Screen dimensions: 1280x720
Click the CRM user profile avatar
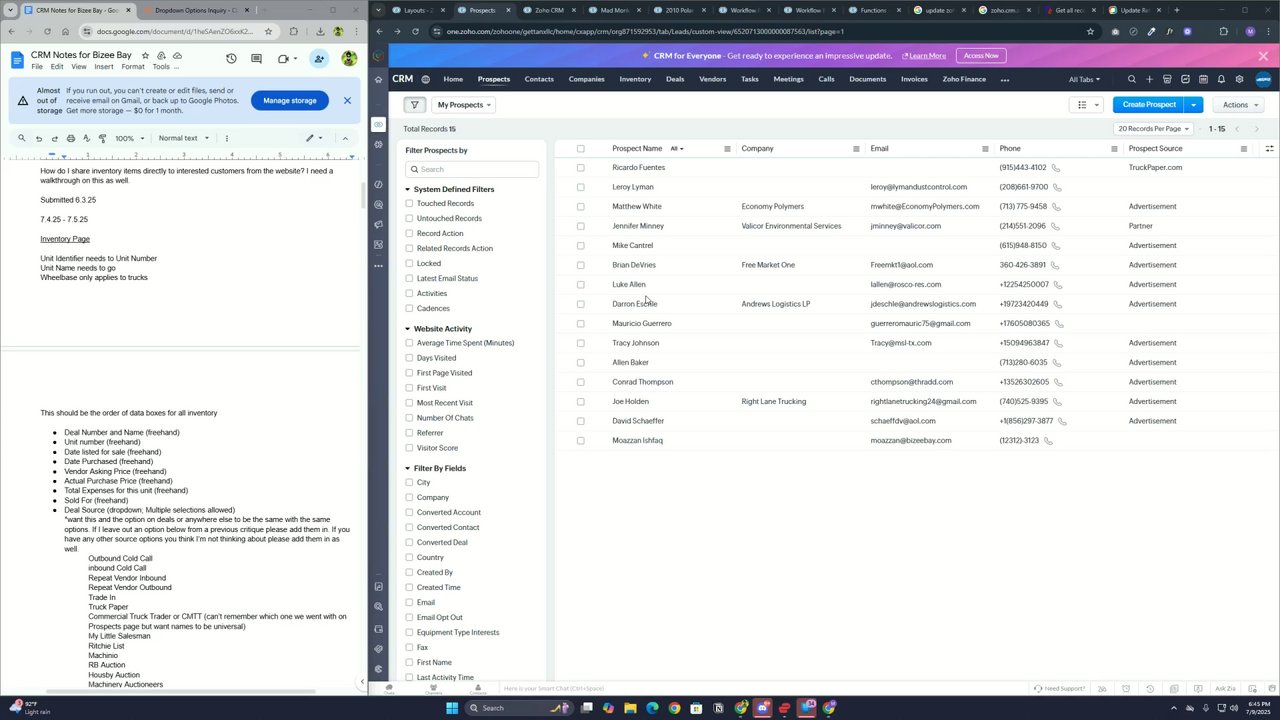(1263, 79)
